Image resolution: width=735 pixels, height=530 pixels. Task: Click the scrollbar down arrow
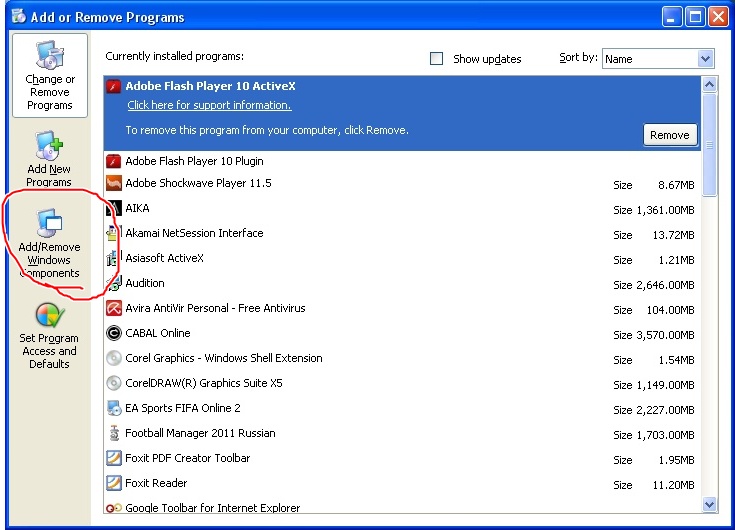tap(709, 504)
